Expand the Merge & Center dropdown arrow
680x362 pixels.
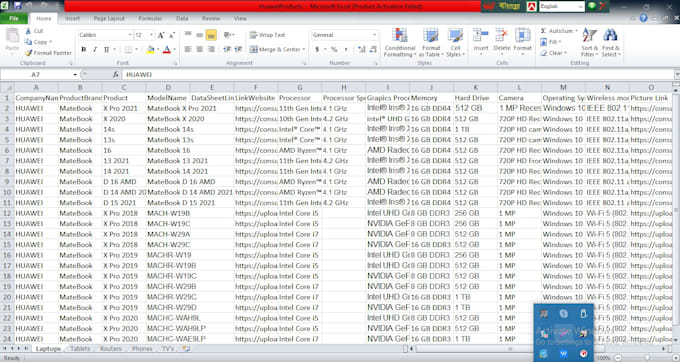(x=304, y=50)
